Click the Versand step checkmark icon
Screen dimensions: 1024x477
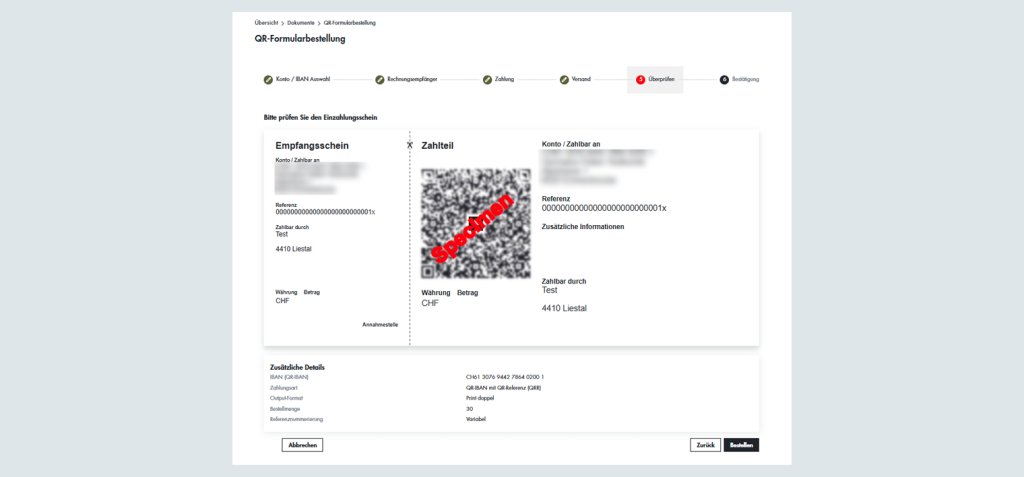(564, 80)
